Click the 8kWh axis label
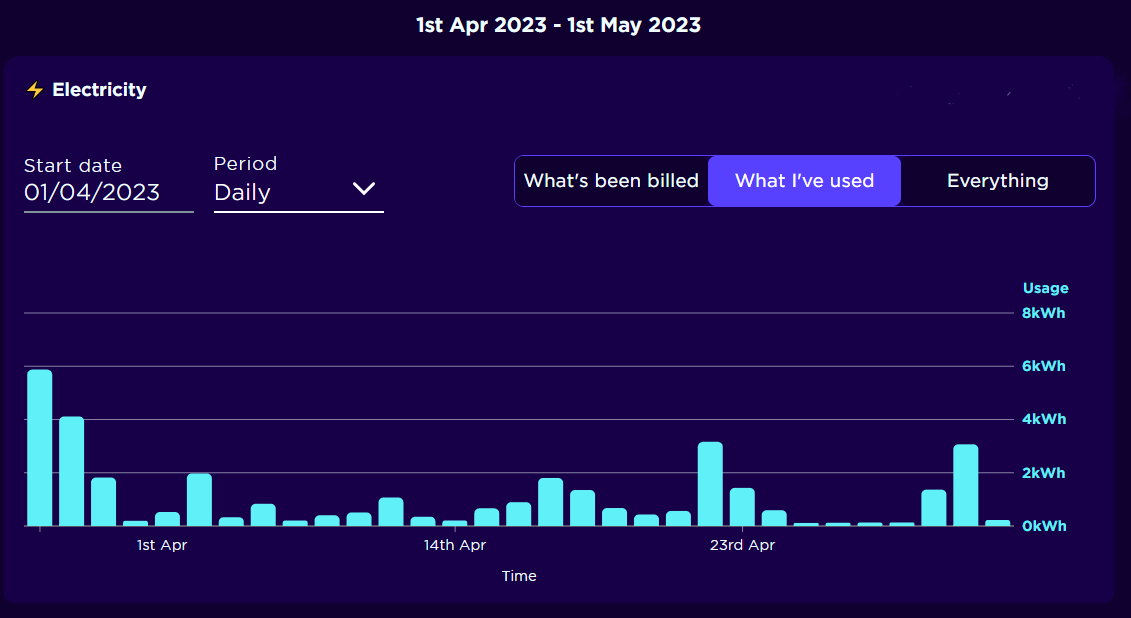Viewport: 1131px width, 618px height. coord(1043,313)
